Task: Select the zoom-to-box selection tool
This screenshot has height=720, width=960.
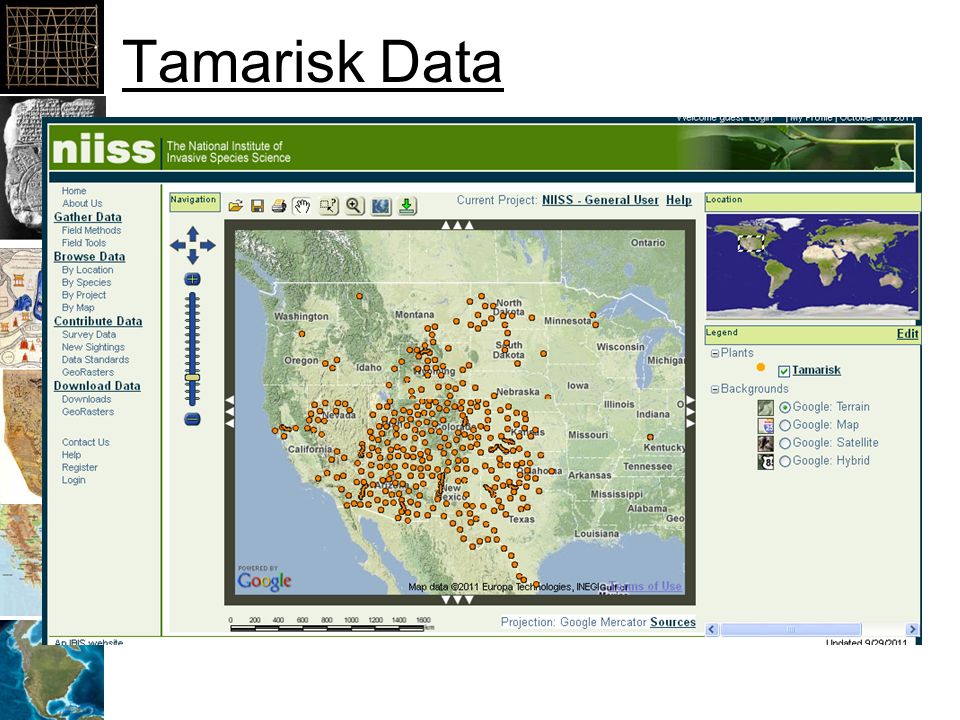Action: pyautogui.click(x=329, y=206)
